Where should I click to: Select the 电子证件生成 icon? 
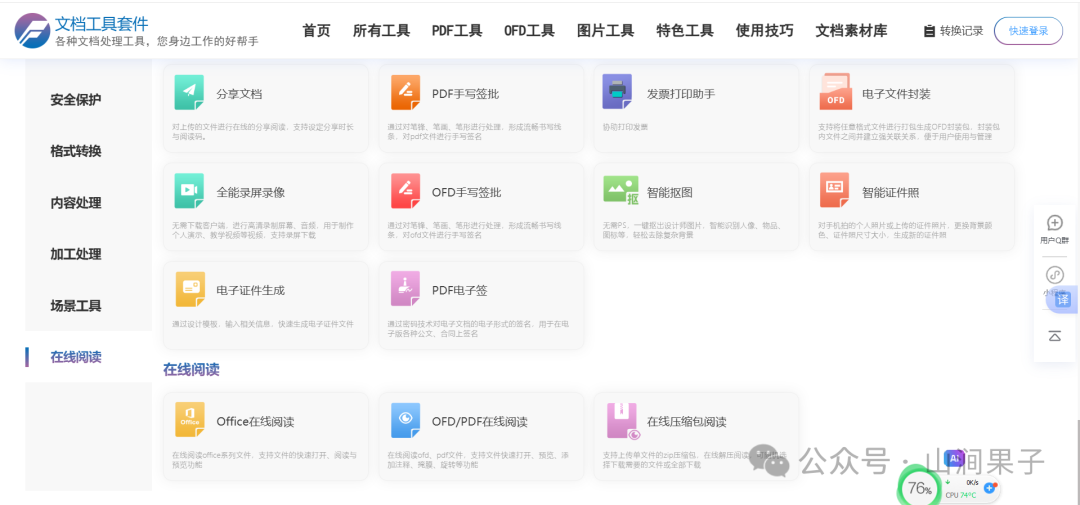tap(190, 289)
